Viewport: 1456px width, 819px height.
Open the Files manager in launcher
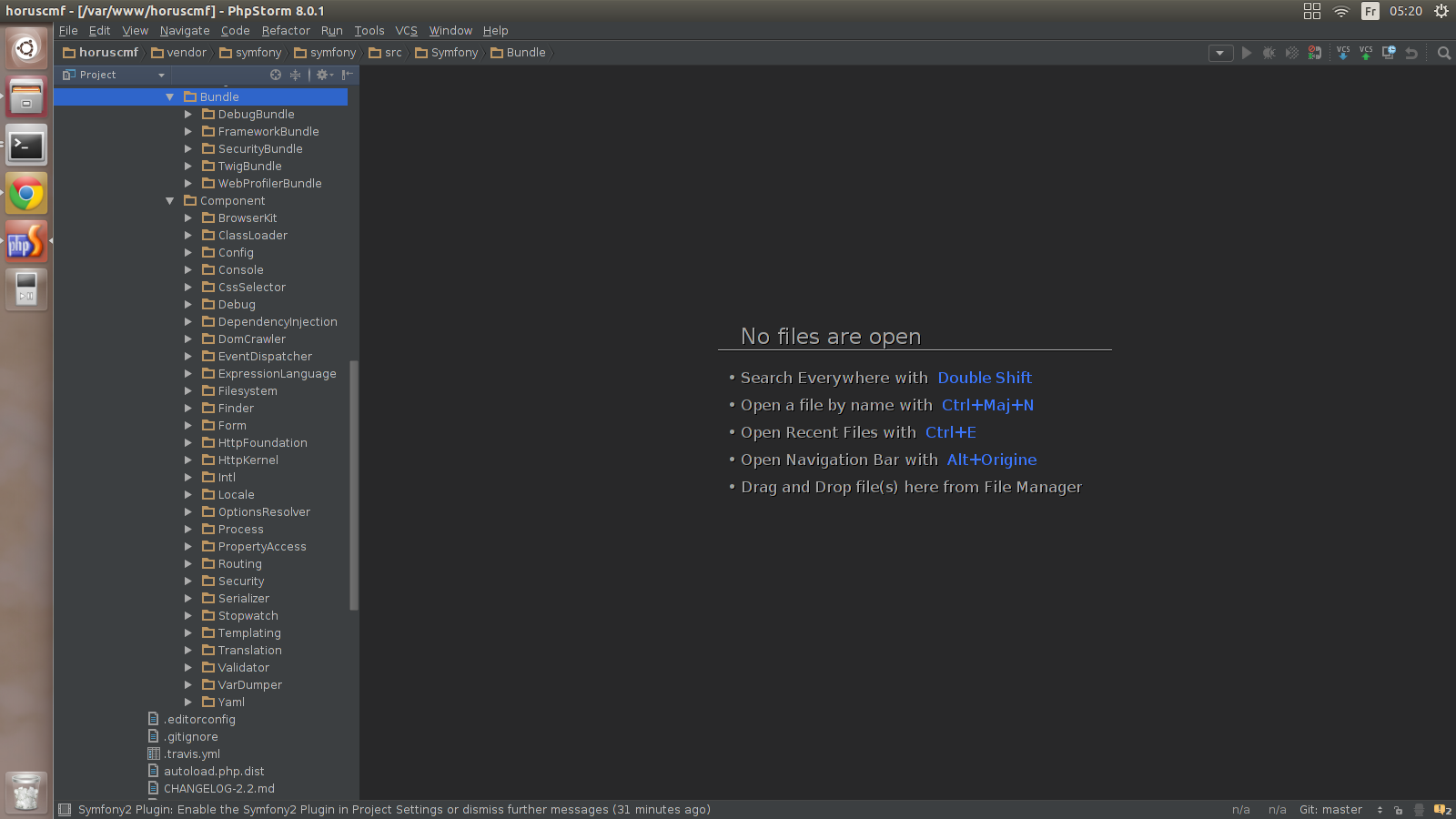pos(26,96)
